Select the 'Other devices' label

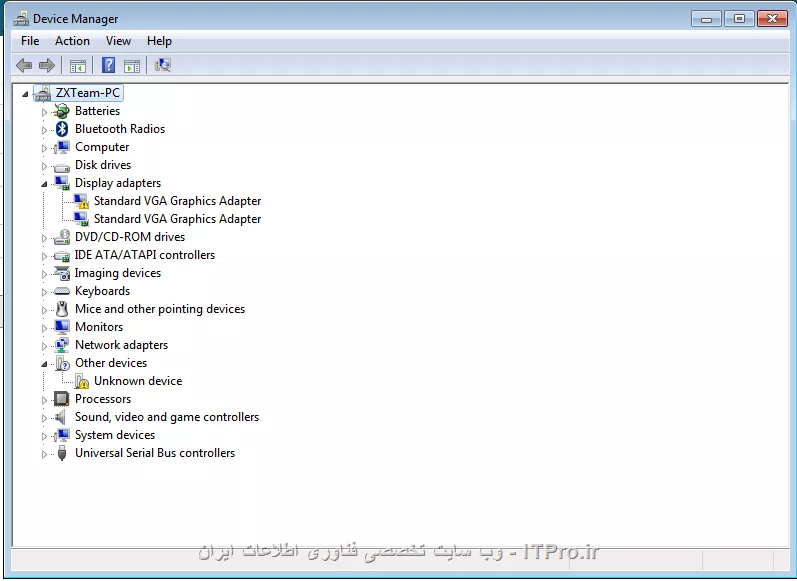(111, 363)
